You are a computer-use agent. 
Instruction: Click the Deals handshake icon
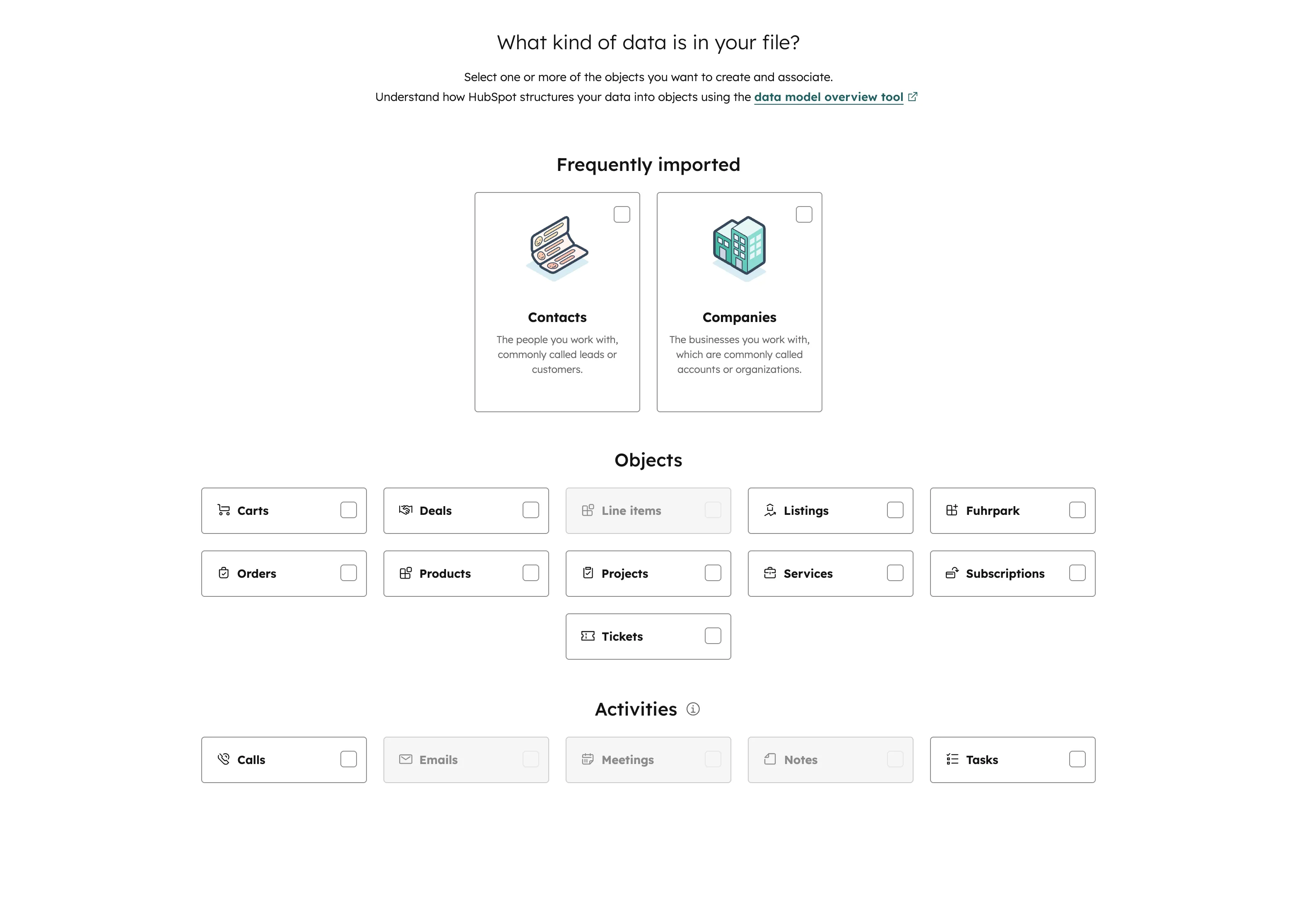click(405, 510)
